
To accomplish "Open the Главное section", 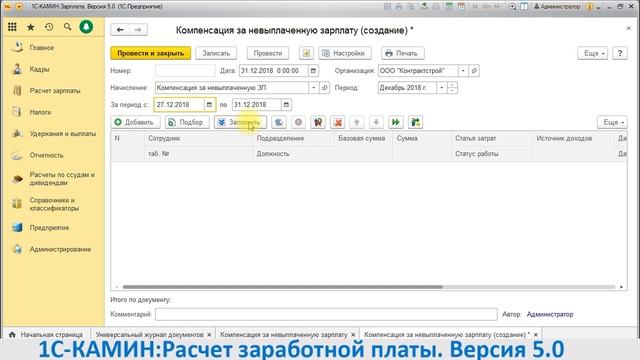I will (42, 48).
